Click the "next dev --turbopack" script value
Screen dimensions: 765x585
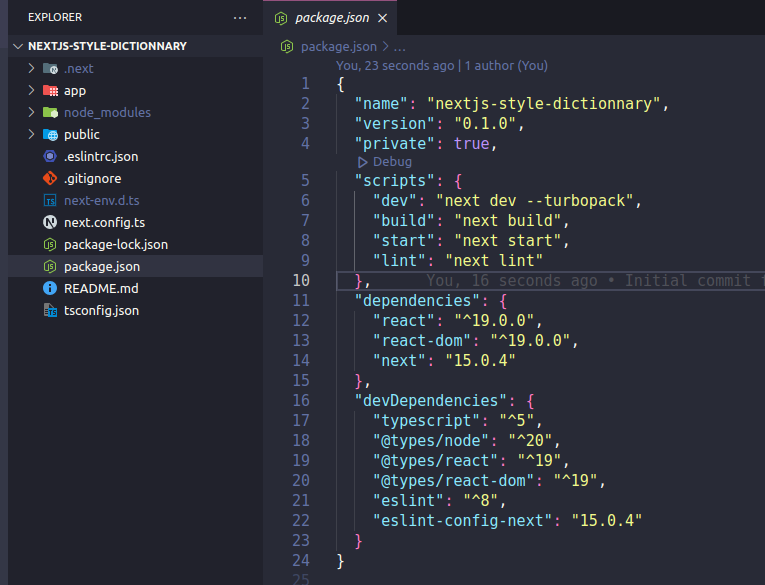(535, 201)
